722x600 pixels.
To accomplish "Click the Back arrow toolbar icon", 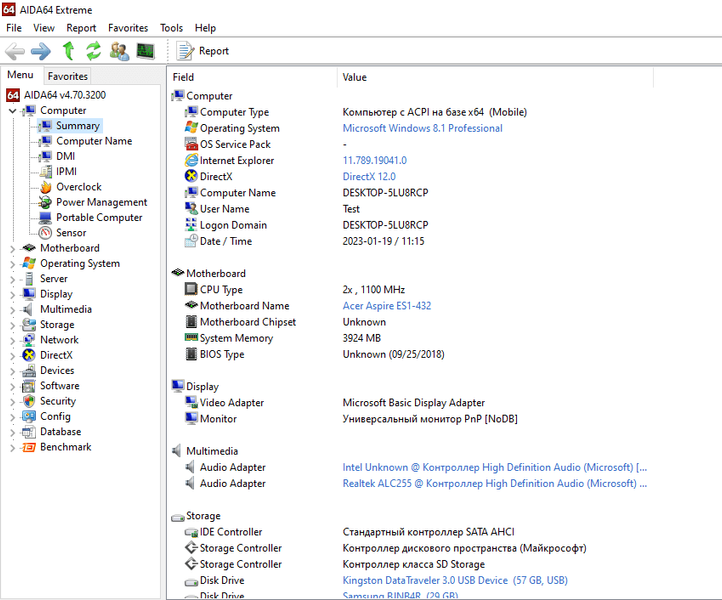I will pyautogui.click(x=15, y=51).
